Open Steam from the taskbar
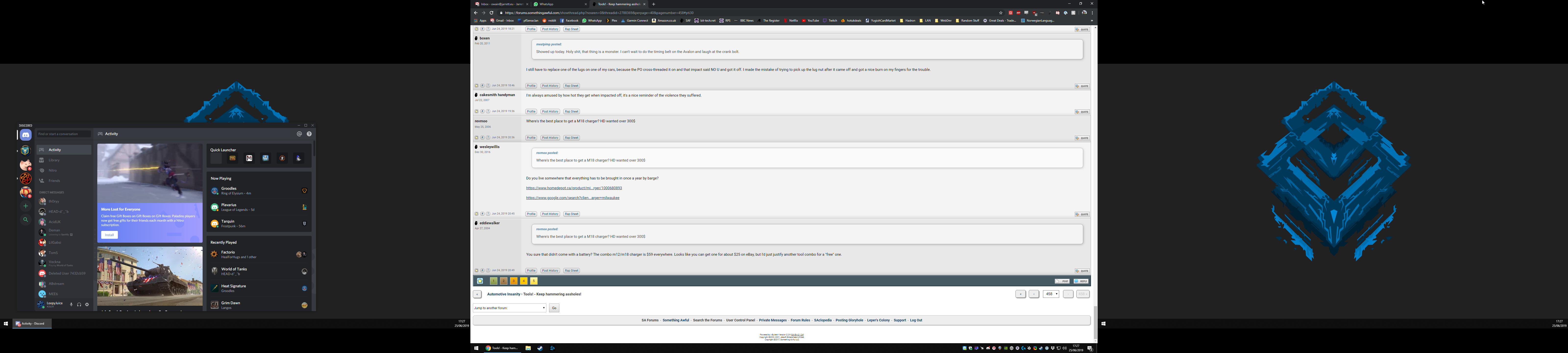 (x=540, y=348)
